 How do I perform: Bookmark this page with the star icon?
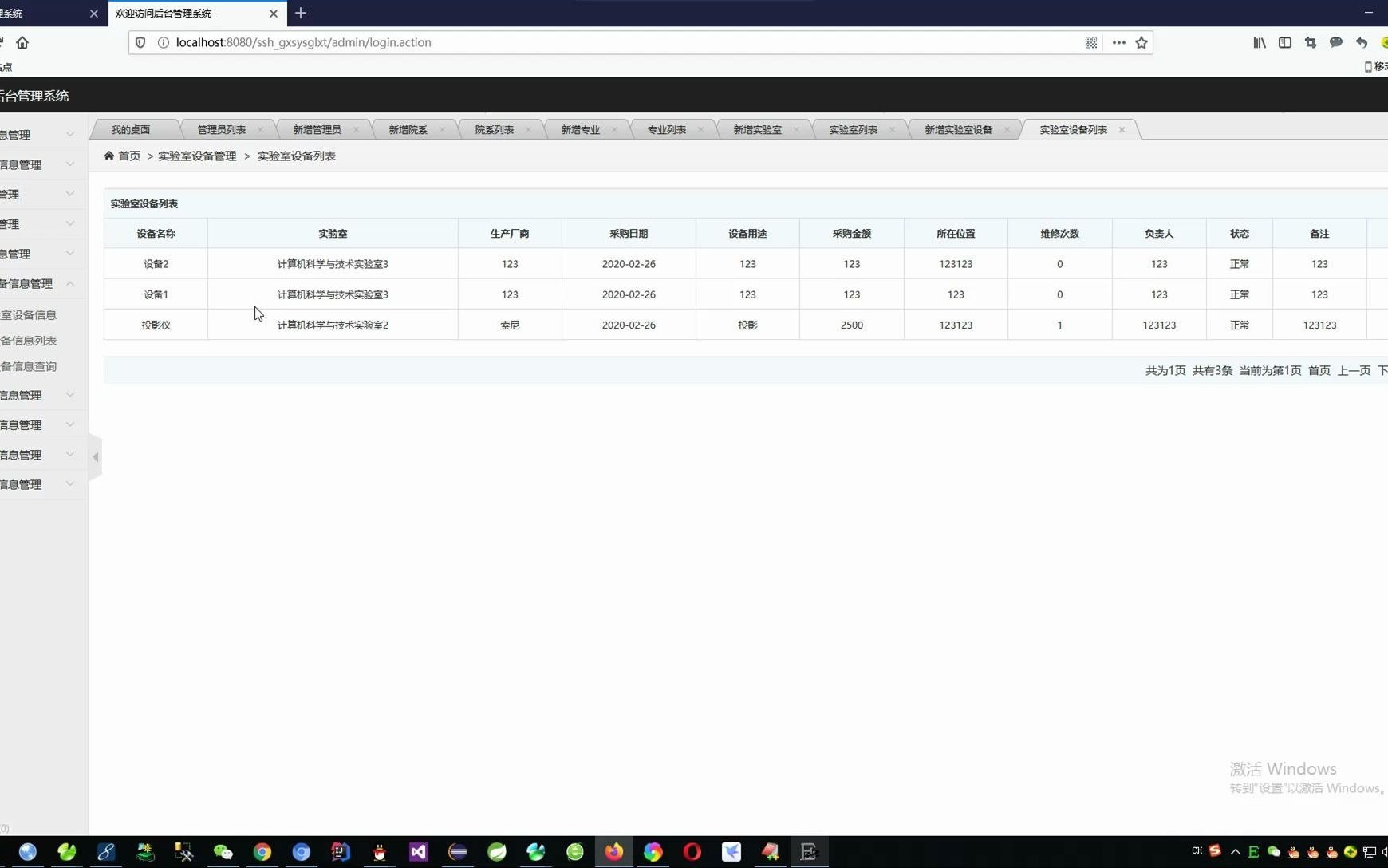1142,42
